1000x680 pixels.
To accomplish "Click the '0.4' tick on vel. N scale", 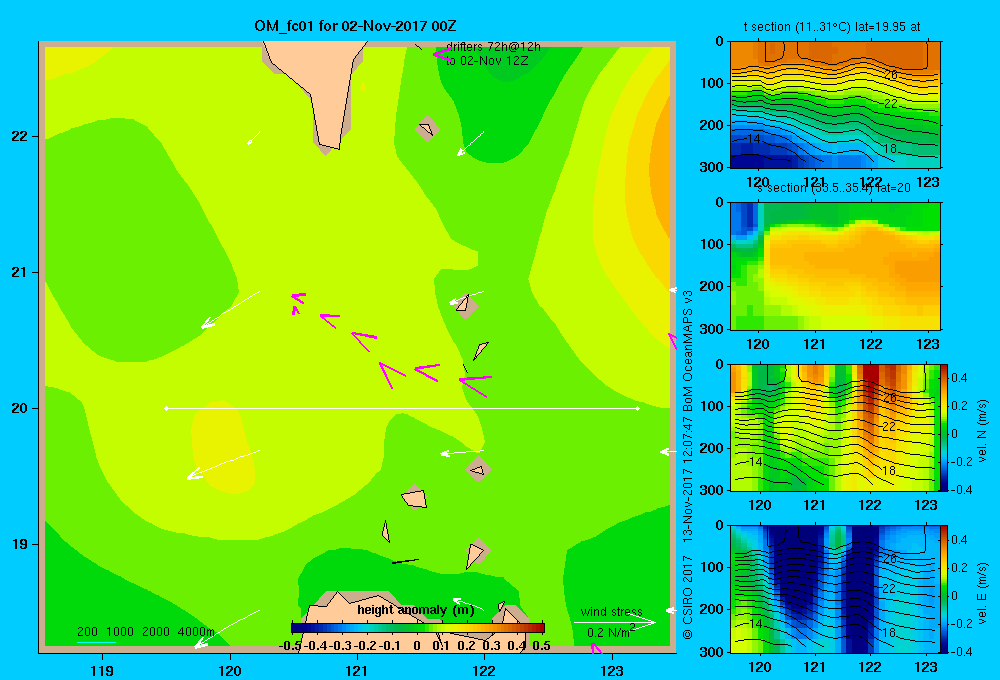I will tap(959, 378).
